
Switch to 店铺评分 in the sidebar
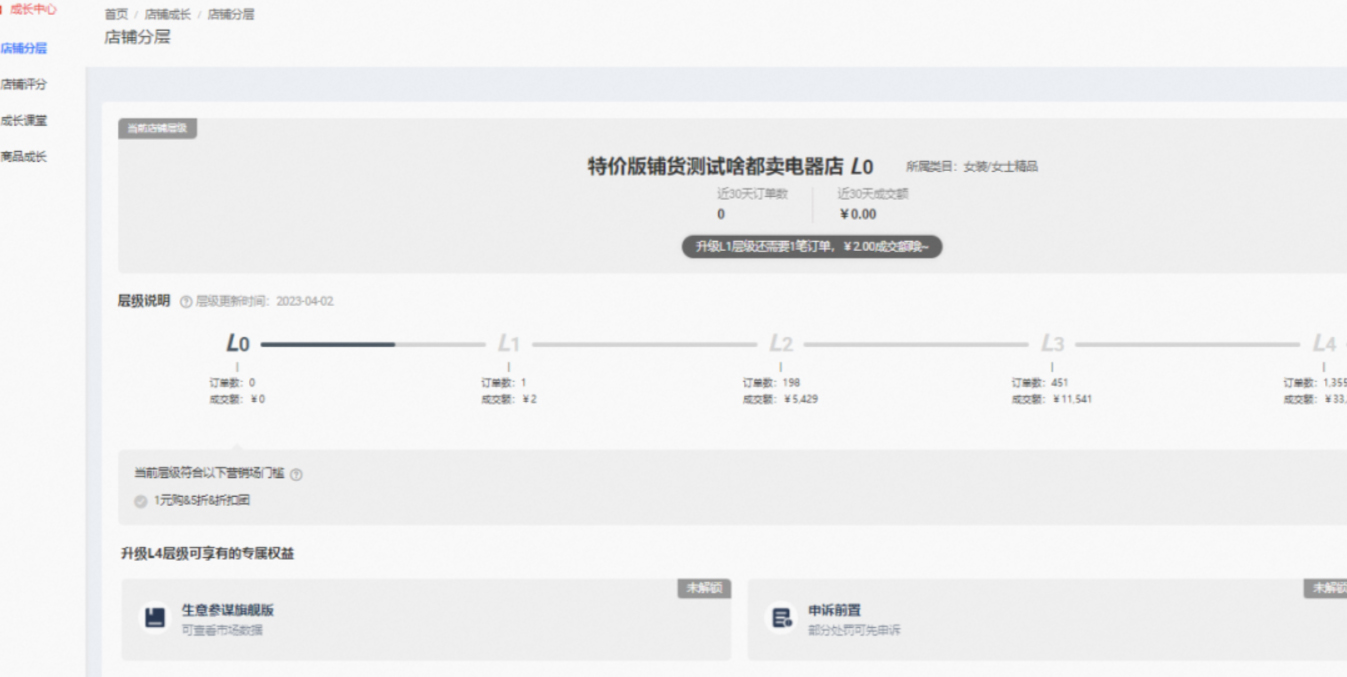pos(20,83)
